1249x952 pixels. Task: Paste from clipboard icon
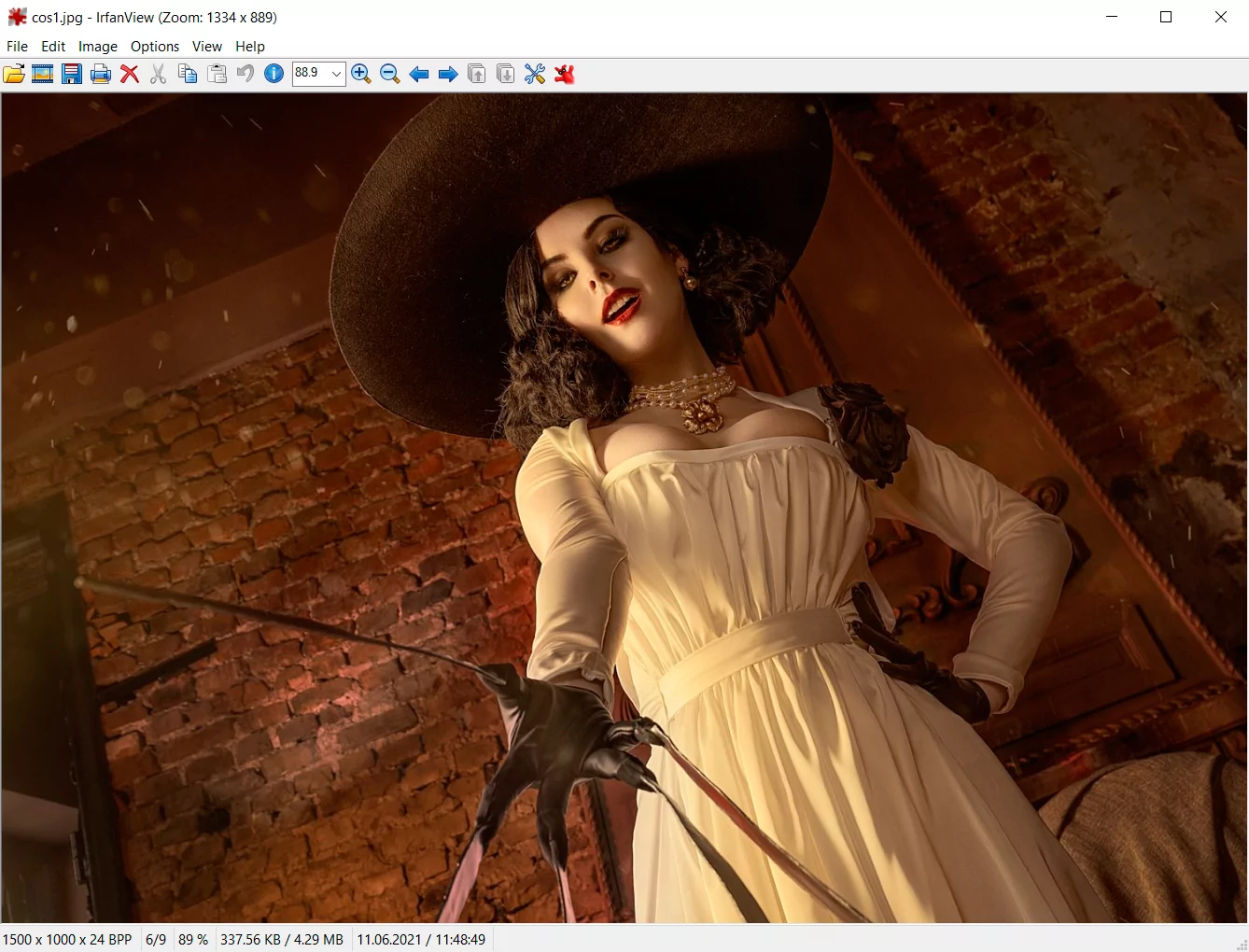coord(217,74)
